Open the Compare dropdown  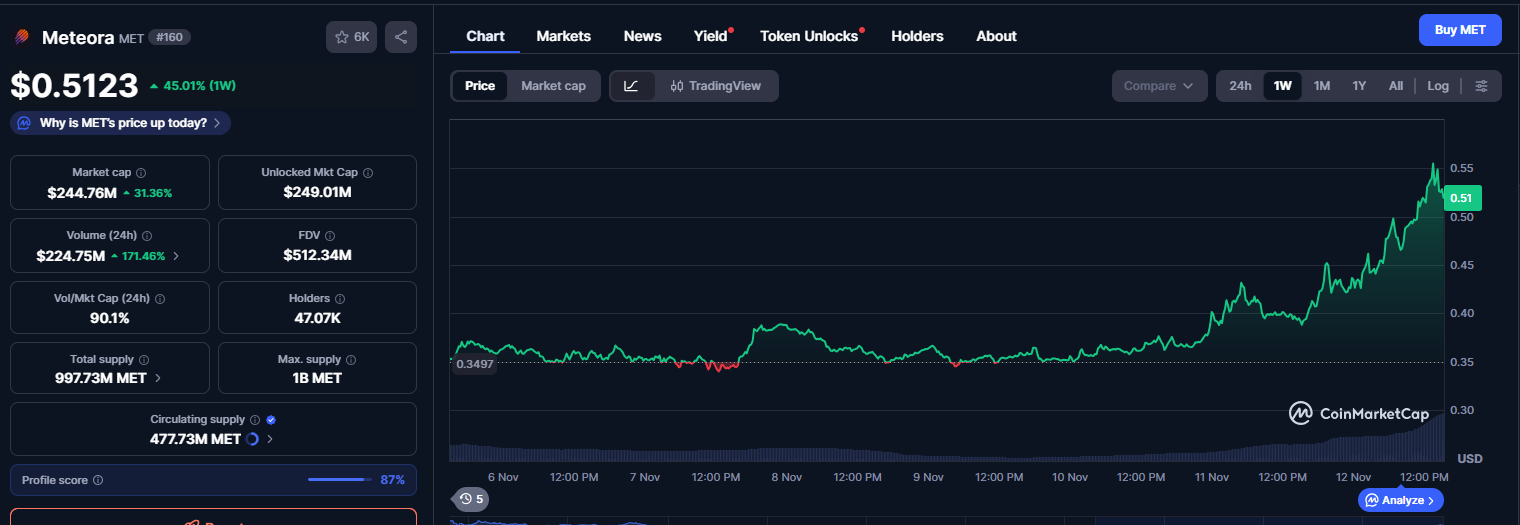pyautogui.click(x=1158, y=86)
